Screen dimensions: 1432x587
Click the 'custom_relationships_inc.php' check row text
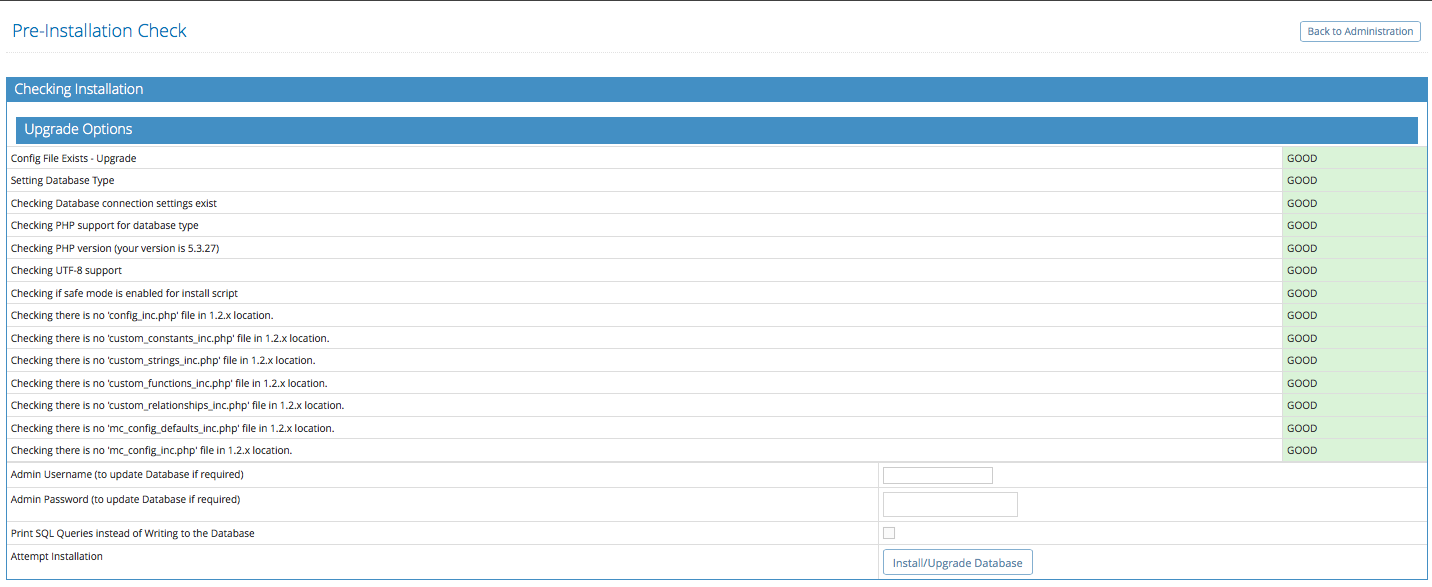177,405
